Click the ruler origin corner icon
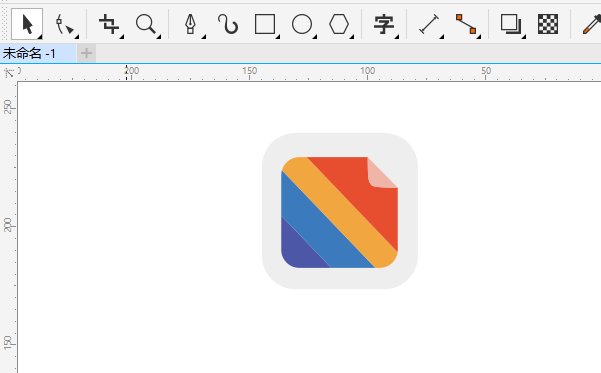This screenshot has width=601, height=373. pyautogui.click(x=8, y=72)
